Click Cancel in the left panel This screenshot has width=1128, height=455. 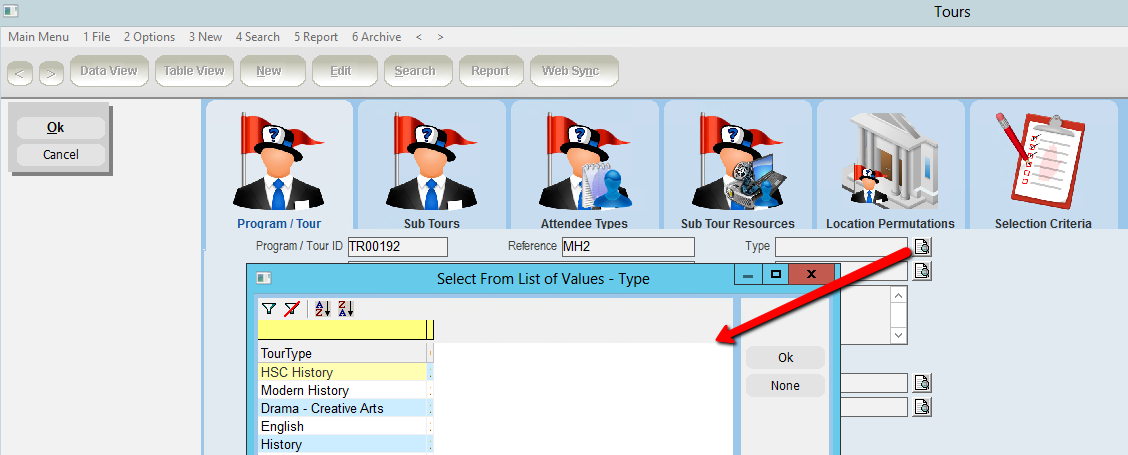61,155
